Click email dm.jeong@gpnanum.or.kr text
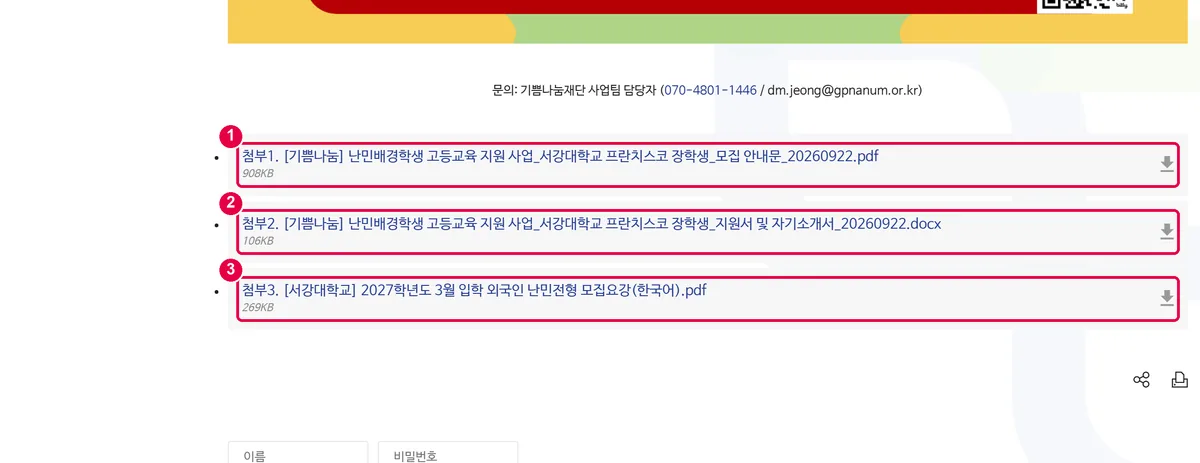The height and width of the screenshot is (463, 1200). (x=842, y=90)
